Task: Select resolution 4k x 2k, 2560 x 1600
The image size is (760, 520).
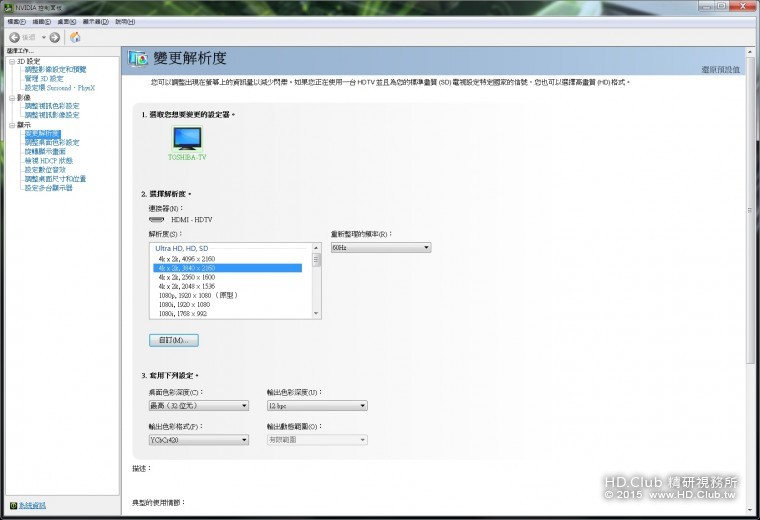Action: 228,277
